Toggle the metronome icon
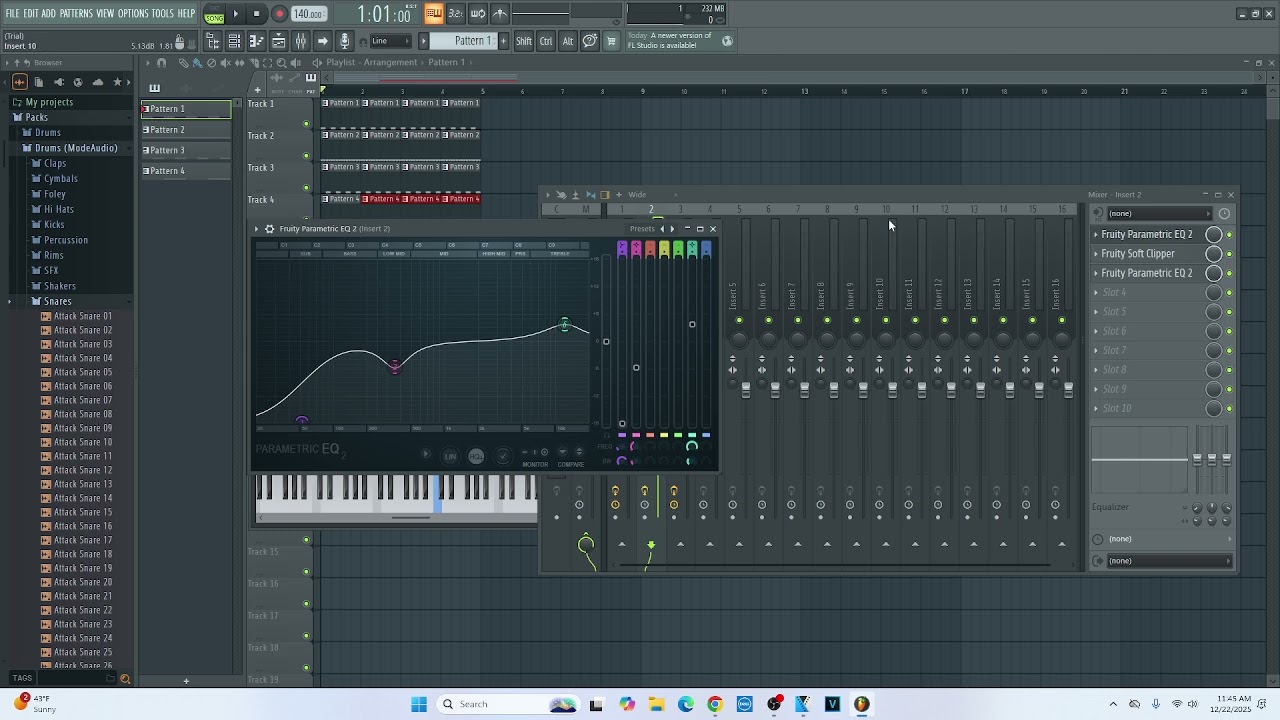The height and width of the screenshot is (720, 1280). coord(500,14)
